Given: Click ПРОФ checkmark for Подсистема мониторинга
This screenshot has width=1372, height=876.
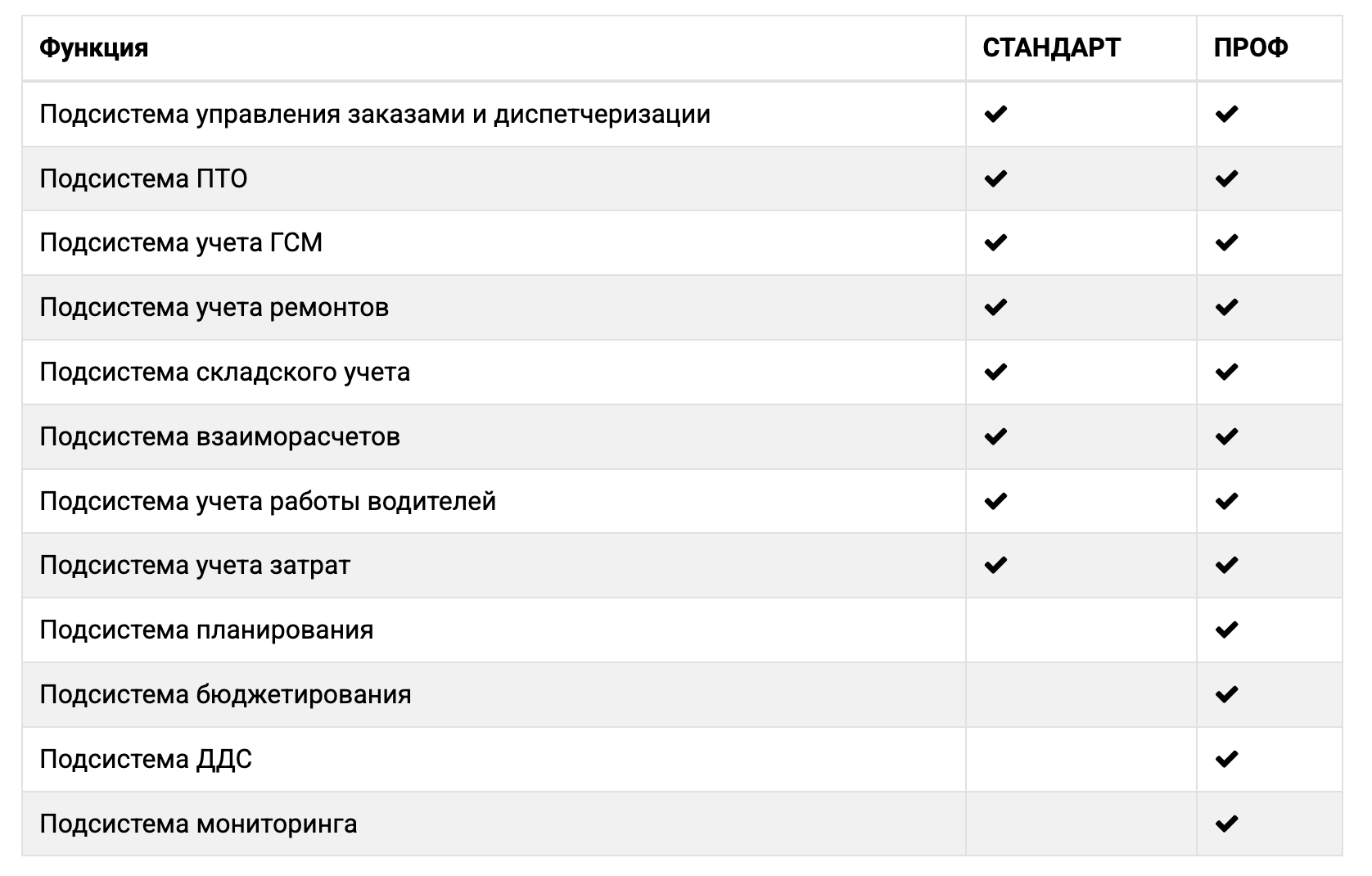Looking at the screenshot, I should click(1226, 824).
